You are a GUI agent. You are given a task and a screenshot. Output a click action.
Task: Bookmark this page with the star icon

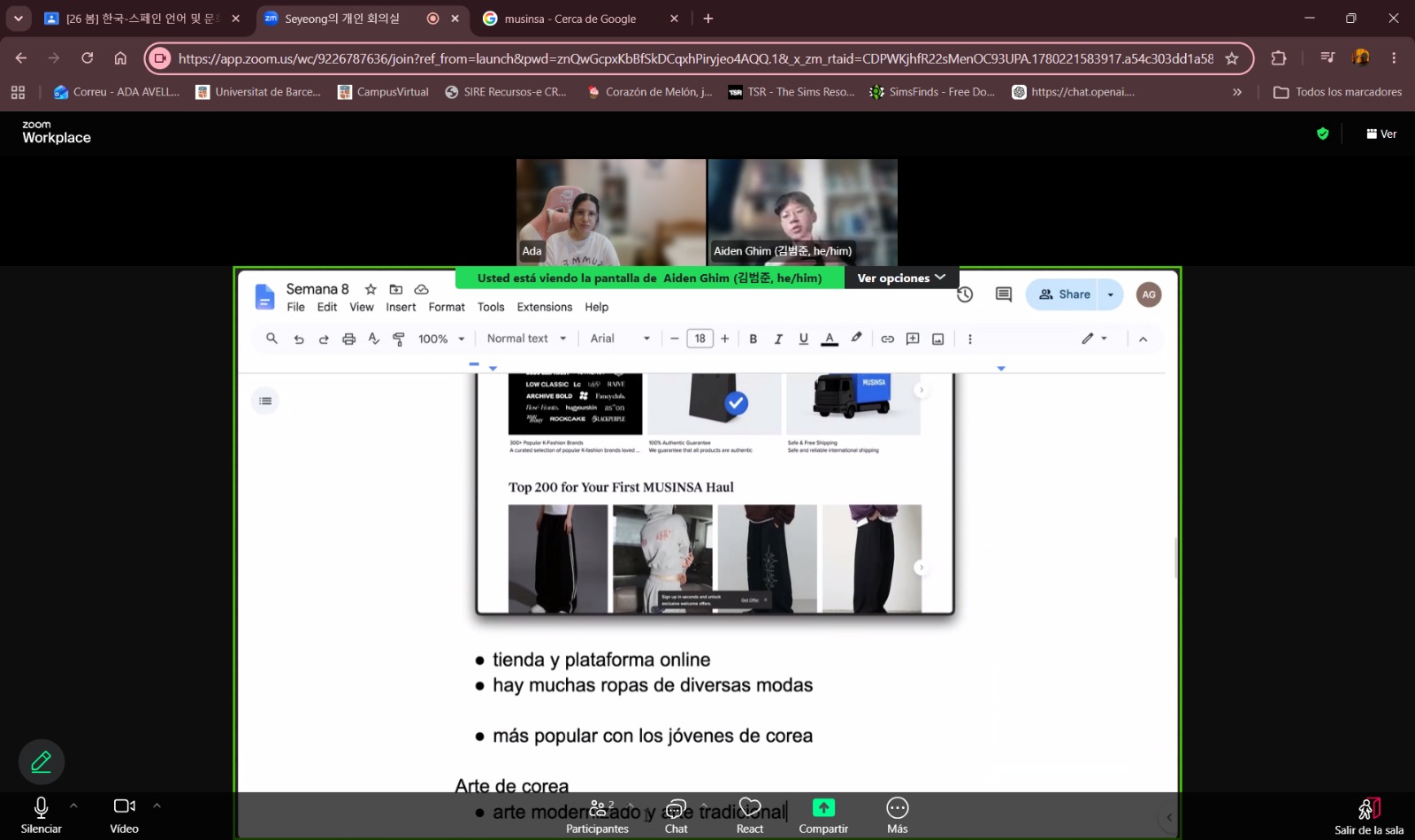(x=1232, y=58)
